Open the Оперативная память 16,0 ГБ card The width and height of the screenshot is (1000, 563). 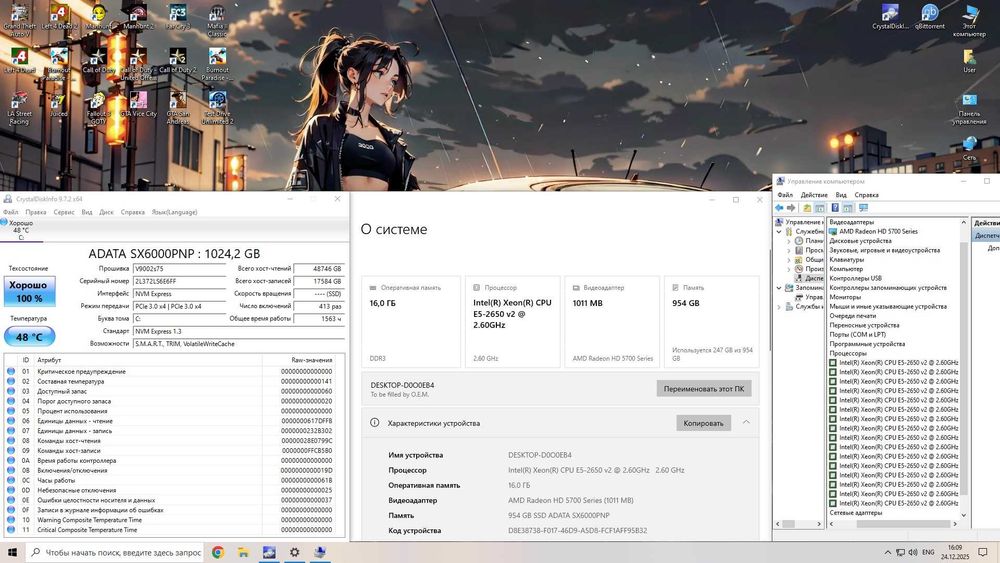[x=411, y=322]
